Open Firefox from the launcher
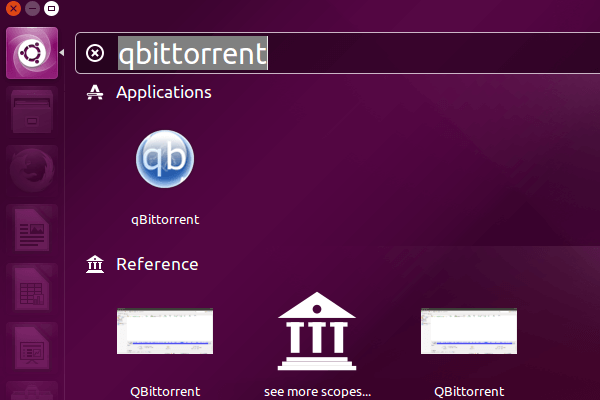This screenshot has height=400, width=600. [32, 171]
